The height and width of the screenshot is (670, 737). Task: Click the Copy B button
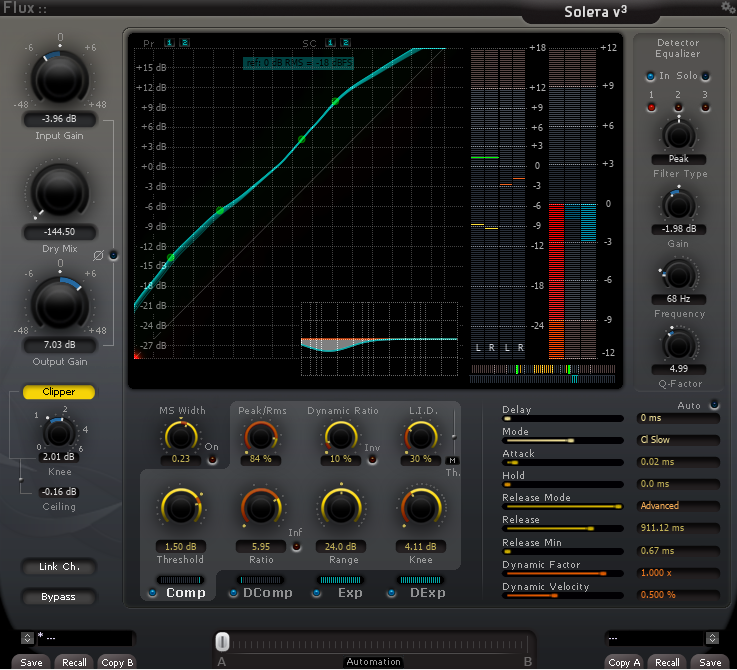click(x=117, y=662)
